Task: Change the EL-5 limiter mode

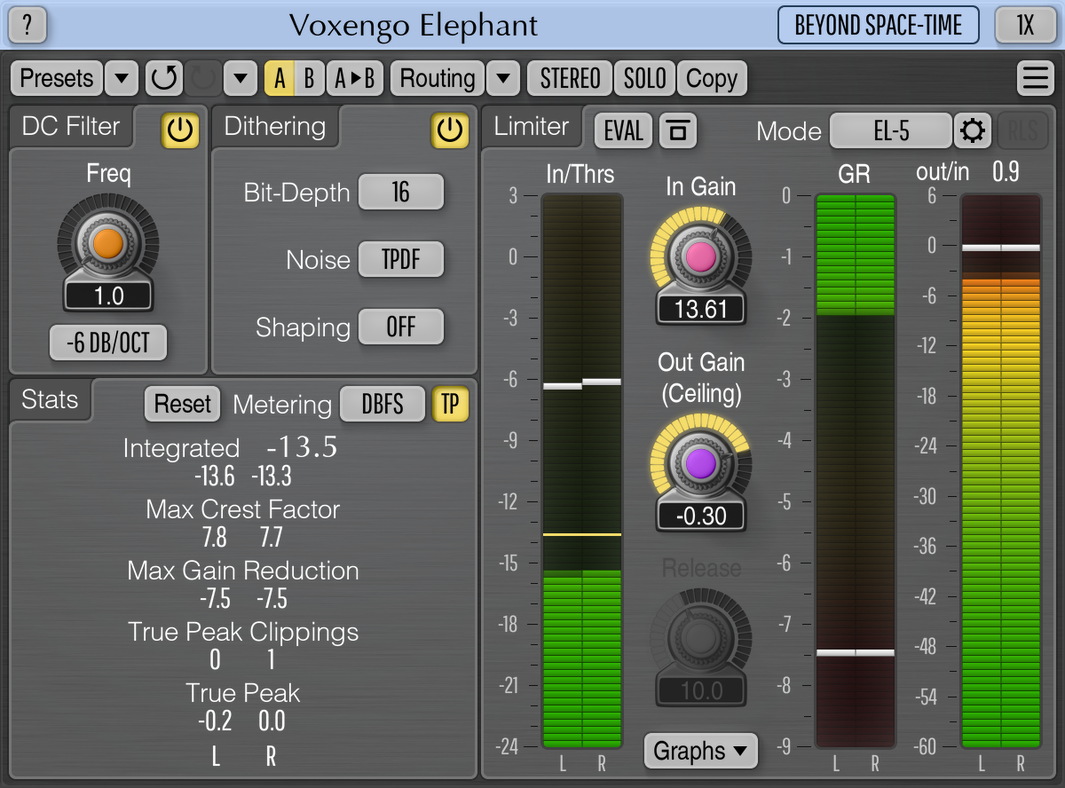Action: tap(891, 130)
